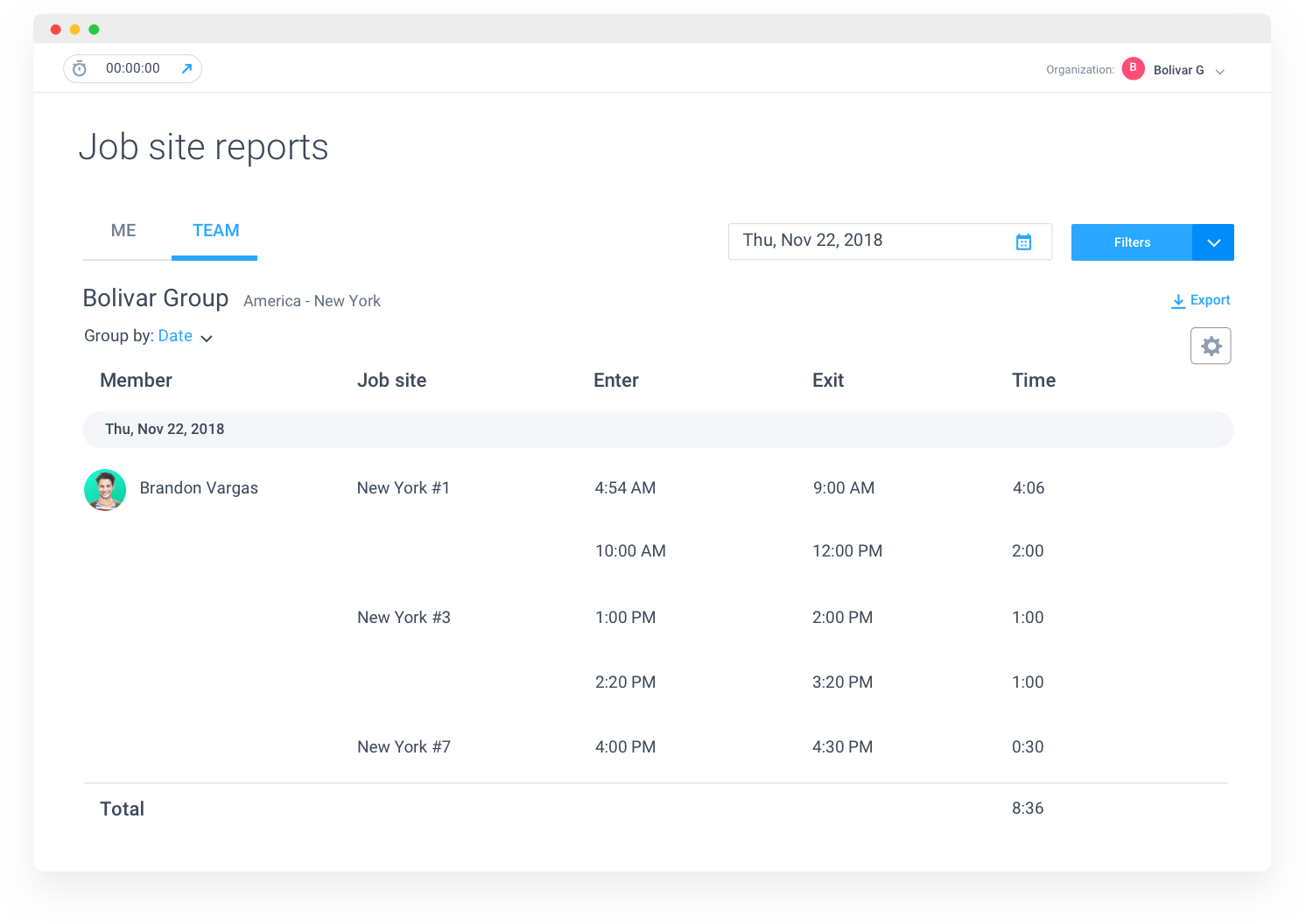The width and height of the screenshot is (1306, 924).
Task: Click the green zoom traffic light button
Action: [92, 29]
